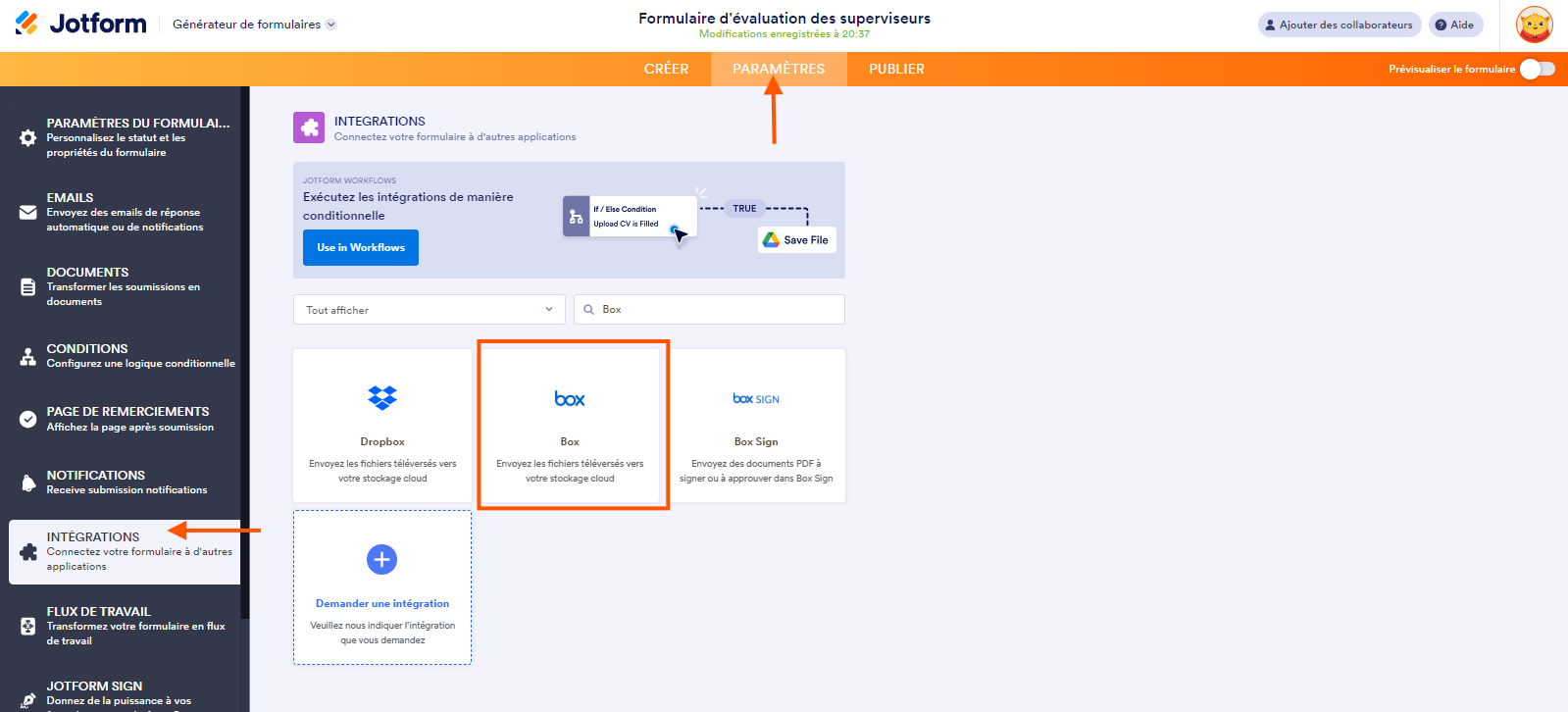Toggle Prévisualiser le formulaire switch

1538,69
